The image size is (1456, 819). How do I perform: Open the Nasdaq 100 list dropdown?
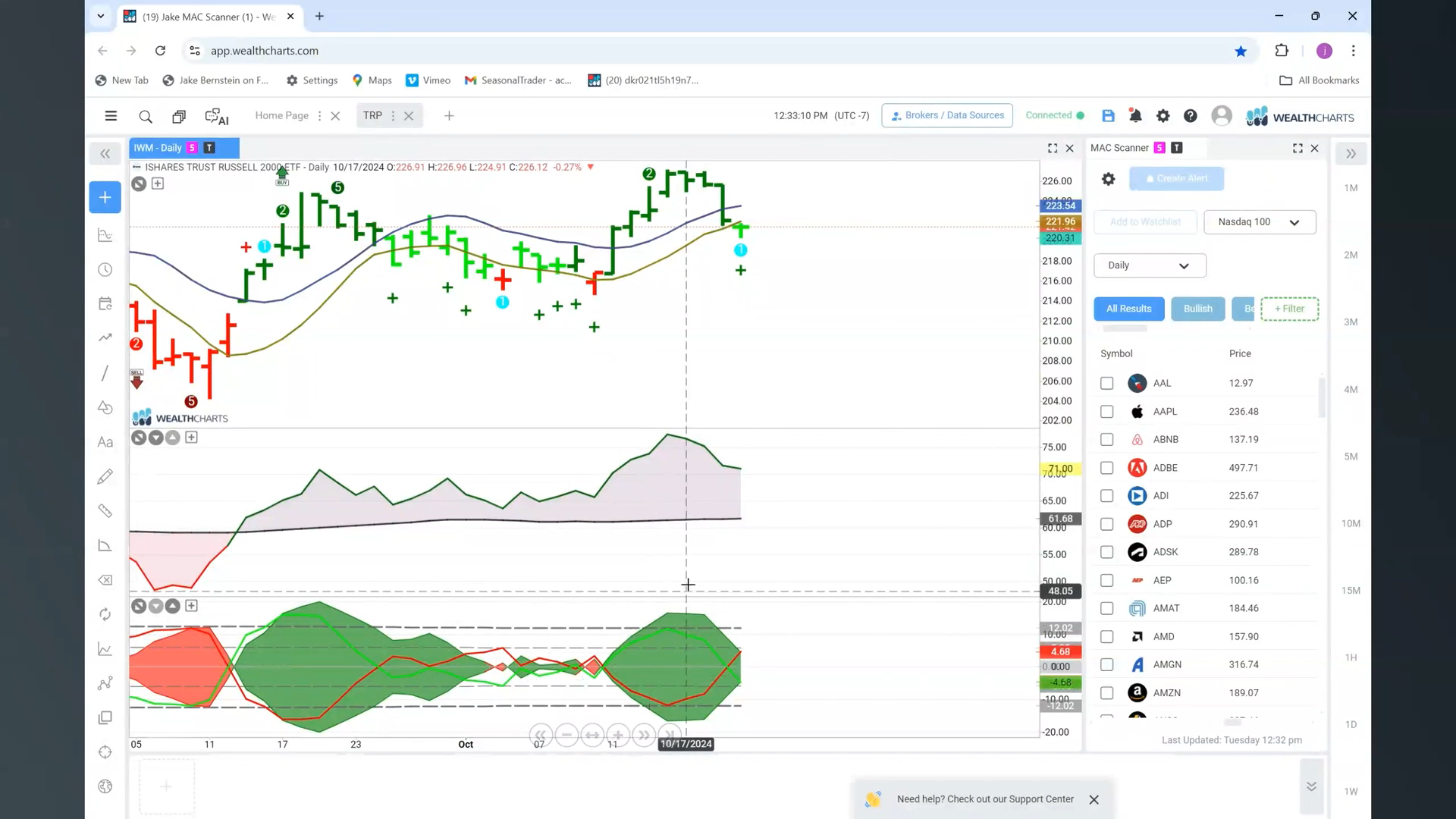pos(1260,222)
